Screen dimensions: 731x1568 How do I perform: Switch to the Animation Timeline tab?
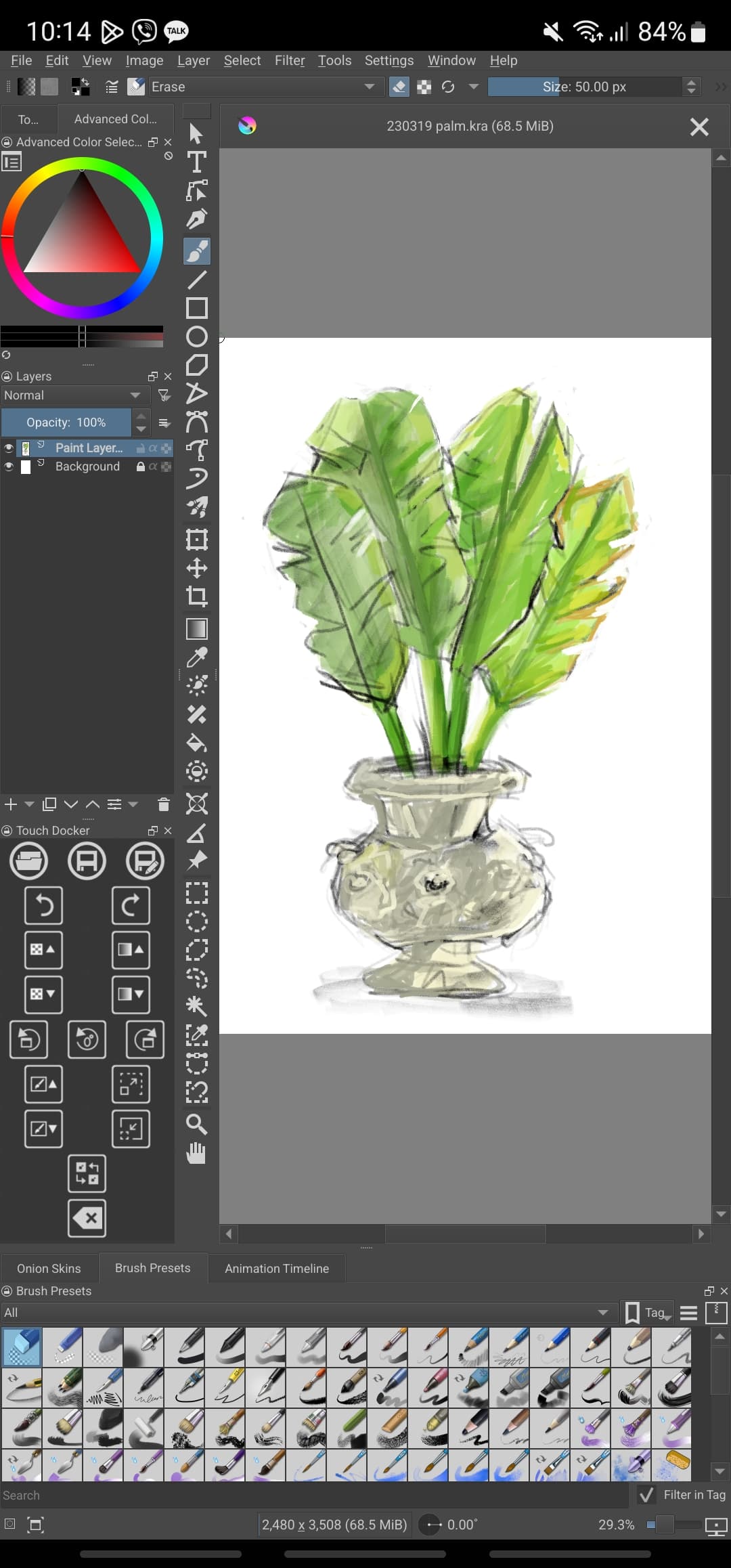tap(277, 1268)
